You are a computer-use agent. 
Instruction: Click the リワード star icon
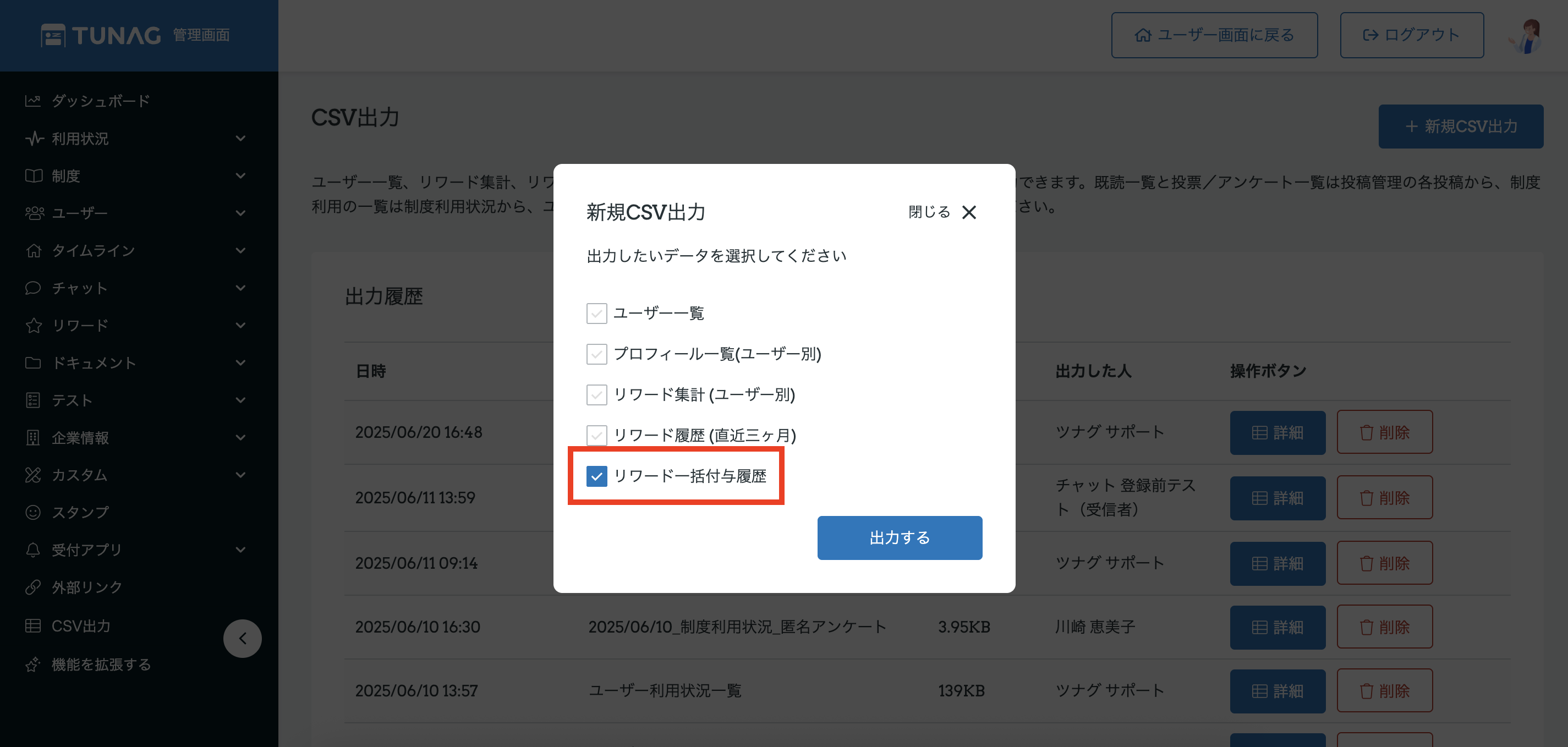click(x=34, y=325)
